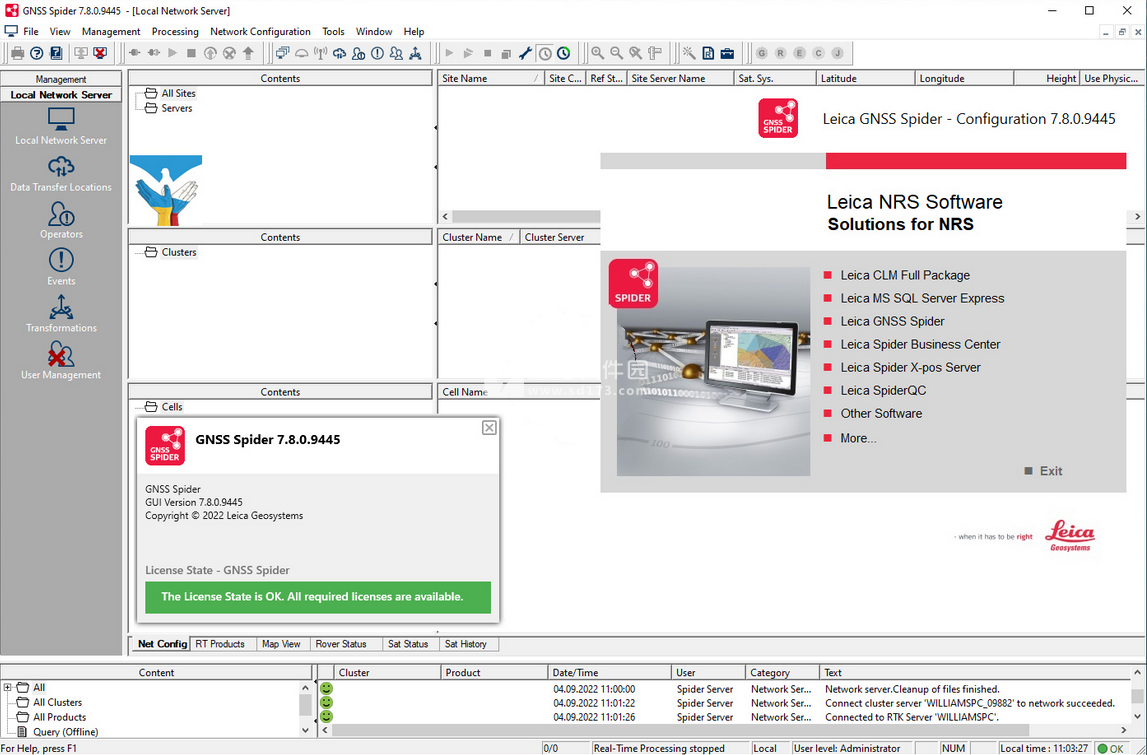The width and height of the screenshot is (1147, 755).
Task: Open Operators in the Management sidebar
Action: tap(61, 221)
